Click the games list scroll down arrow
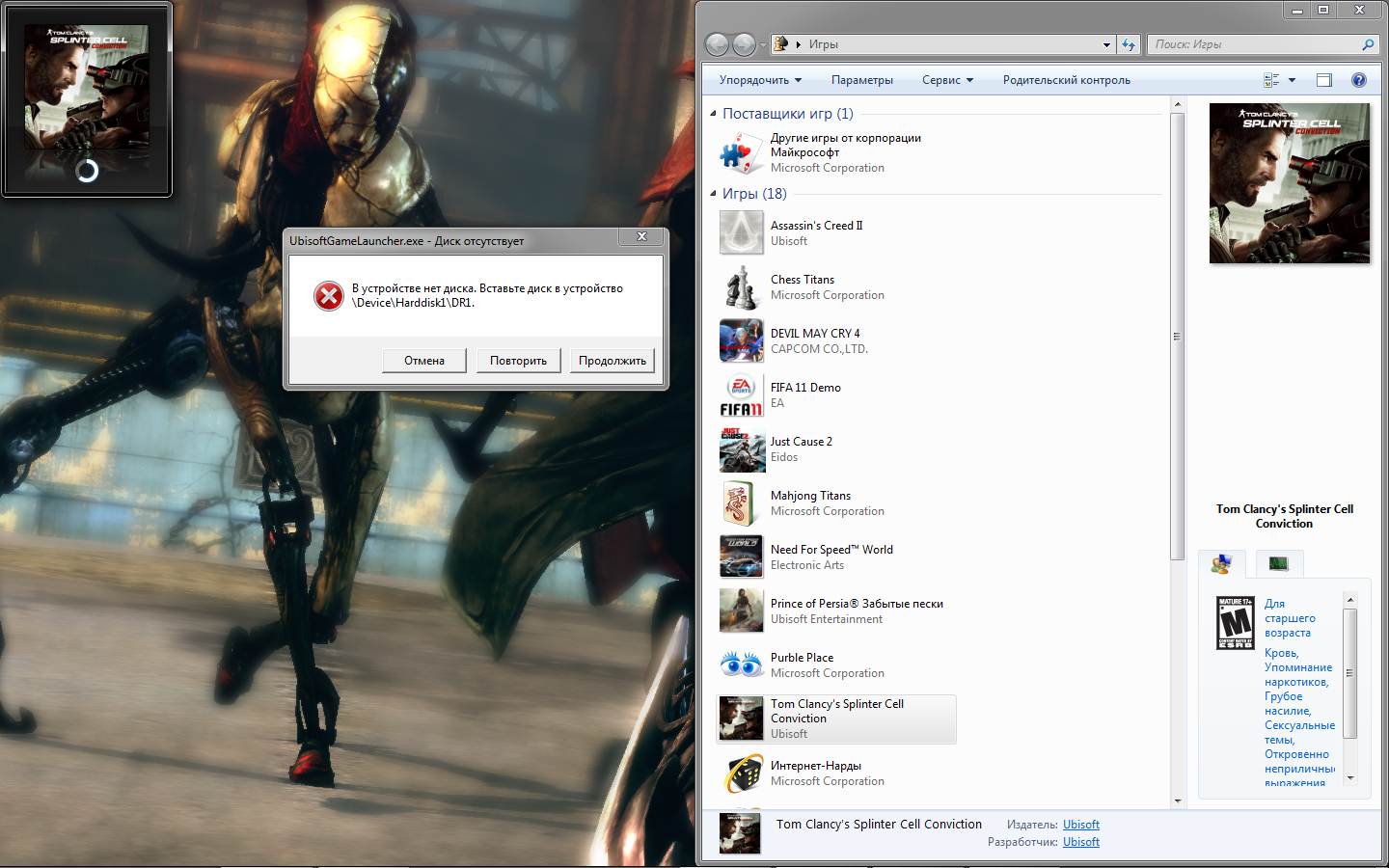This screenshot has height=868, width=1389. pos(1177,800)
